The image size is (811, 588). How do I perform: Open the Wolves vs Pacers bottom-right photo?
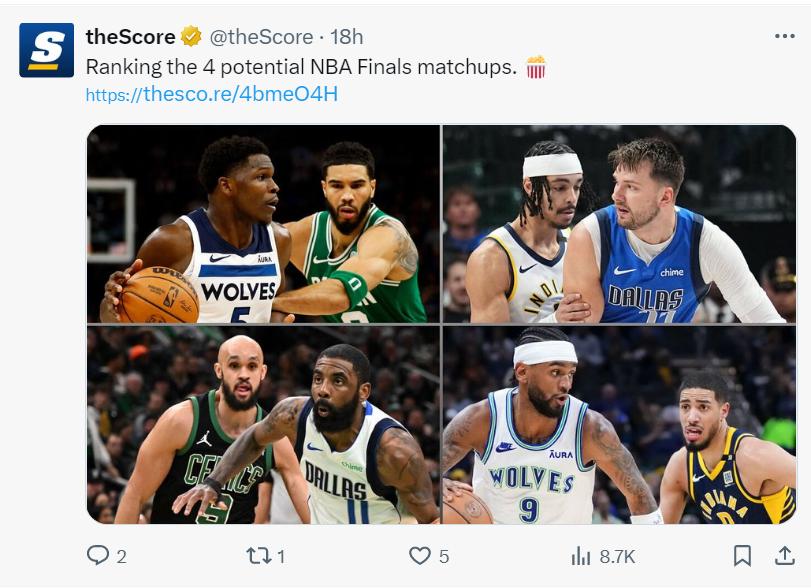[620, 425]
